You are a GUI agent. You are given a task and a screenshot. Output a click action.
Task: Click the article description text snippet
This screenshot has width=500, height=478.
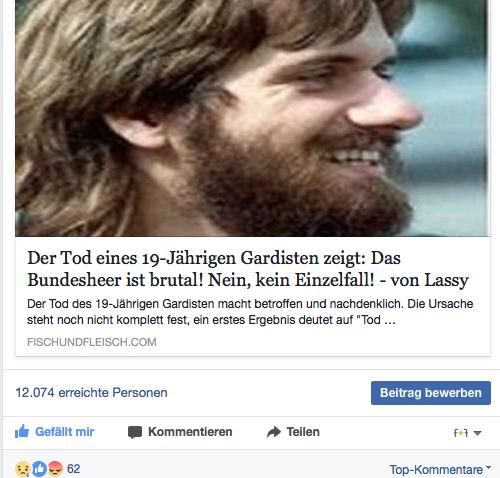click(250, 312)
